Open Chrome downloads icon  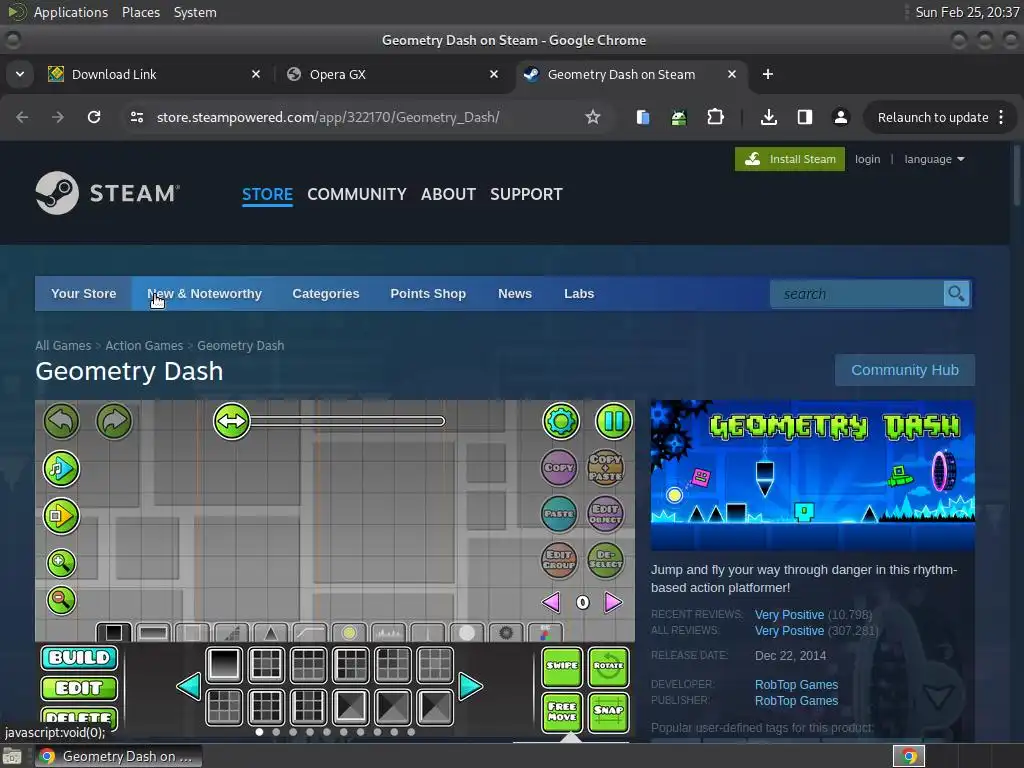coord(769,117)
